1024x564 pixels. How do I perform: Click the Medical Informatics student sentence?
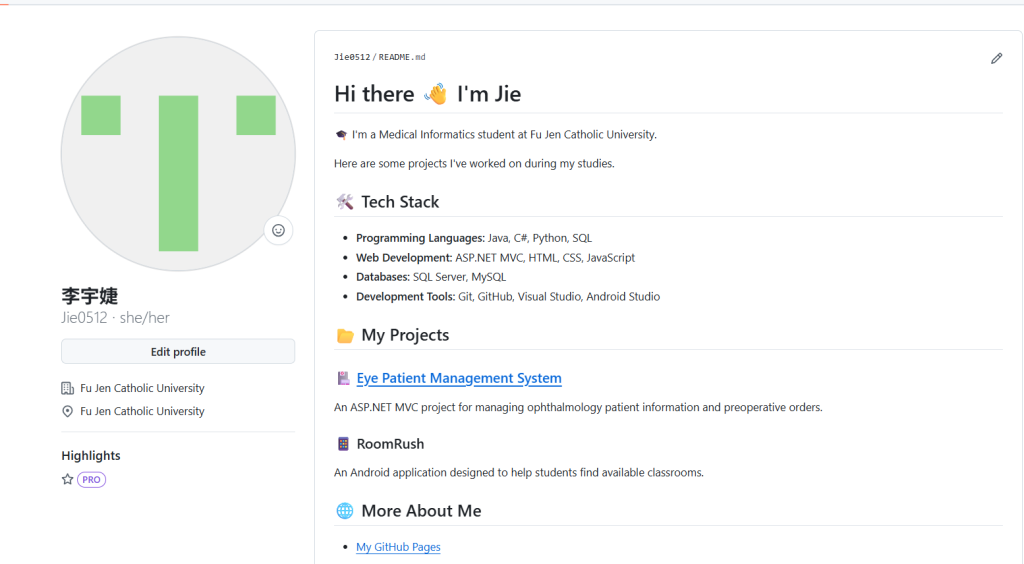coord(504,135)
